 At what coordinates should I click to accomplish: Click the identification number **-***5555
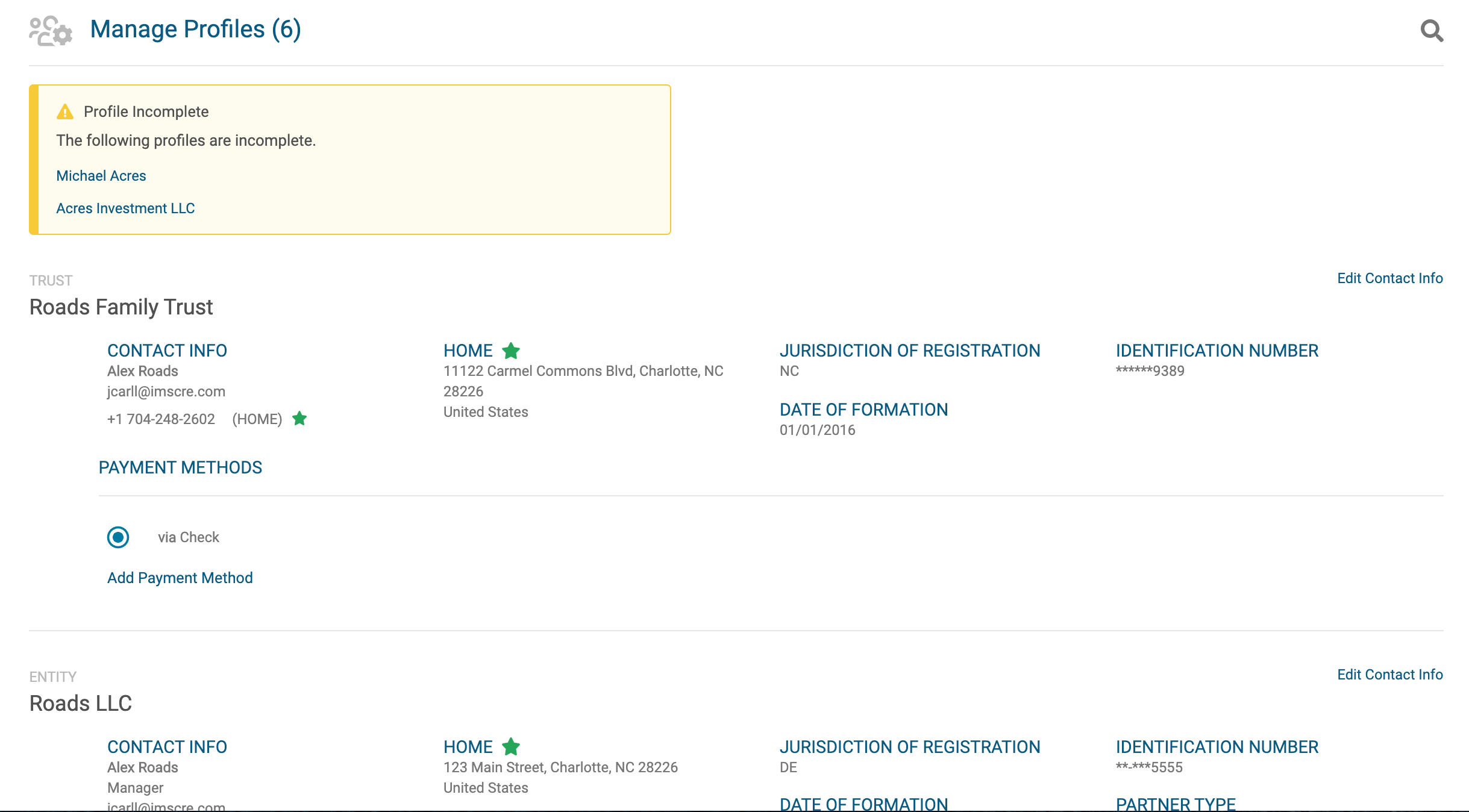1149,767
